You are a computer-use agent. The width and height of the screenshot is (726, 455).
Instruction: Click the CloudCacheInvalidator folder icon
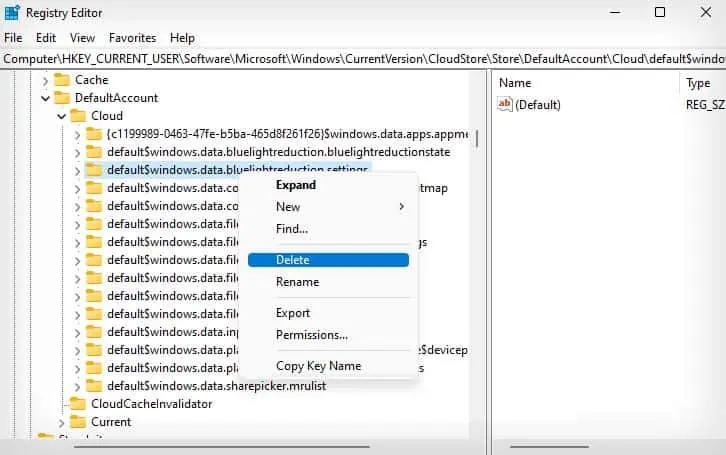click(78, 404)
